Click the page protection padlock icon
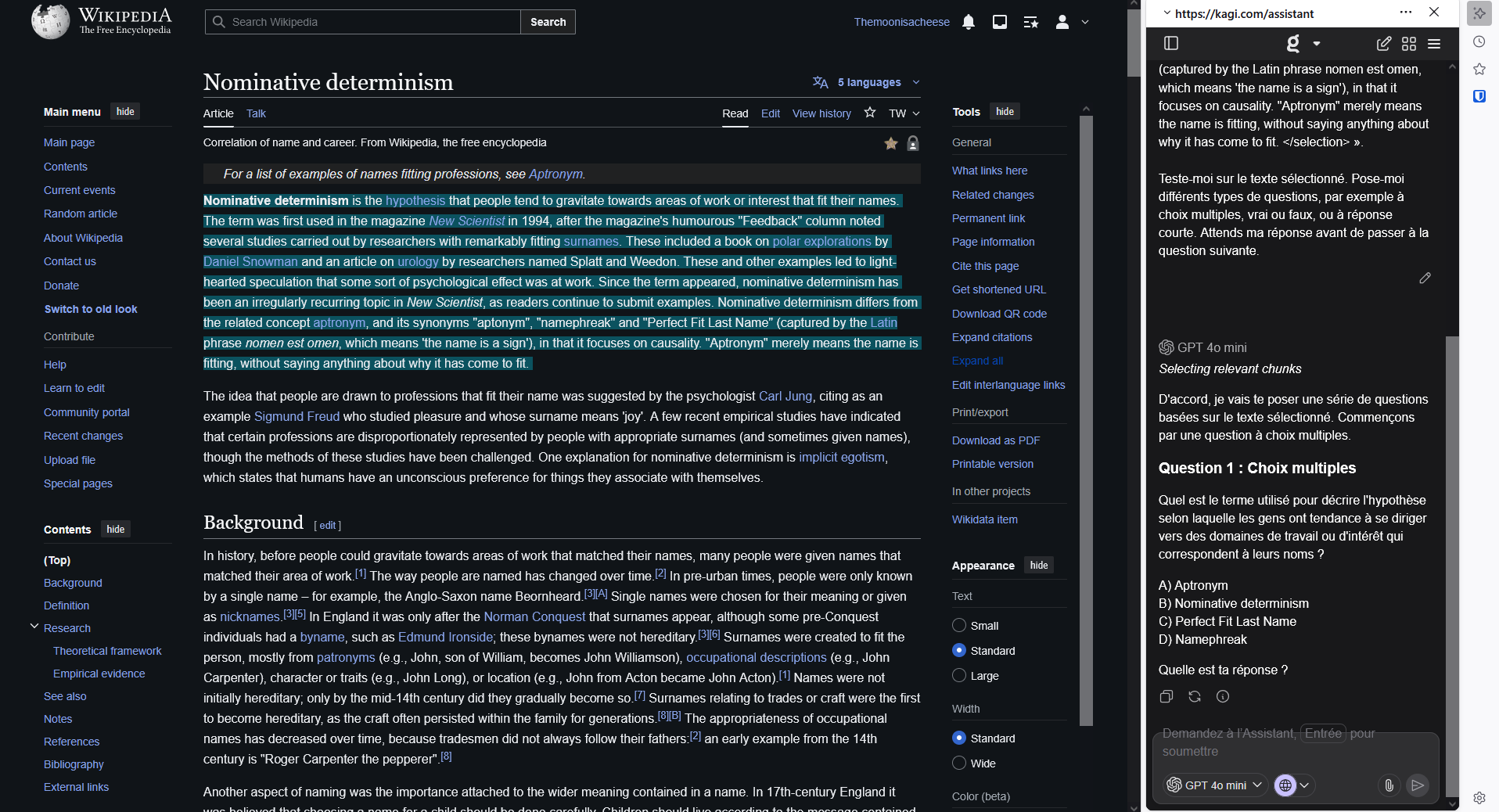Screen dimensions: 1499x812 point(913,143)
